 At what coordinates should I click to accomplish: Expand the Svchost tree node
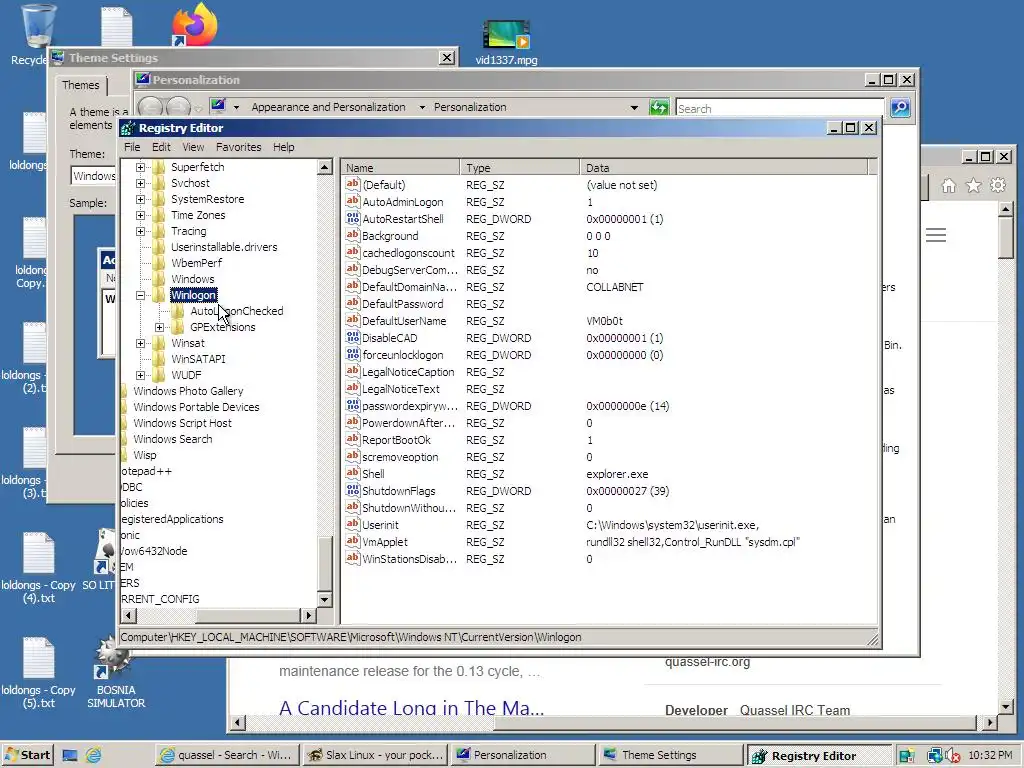140,184
